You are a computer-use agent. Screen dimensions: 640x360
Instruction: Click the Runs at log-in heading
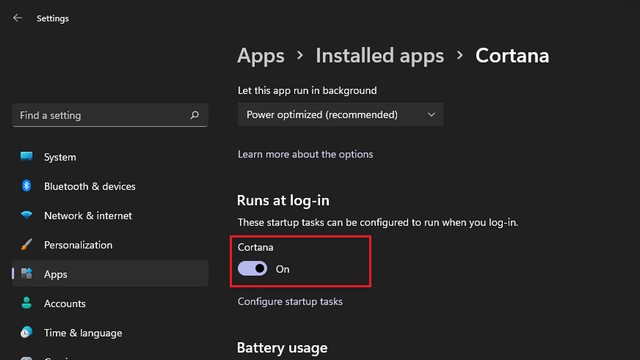(x=283, y=200)
